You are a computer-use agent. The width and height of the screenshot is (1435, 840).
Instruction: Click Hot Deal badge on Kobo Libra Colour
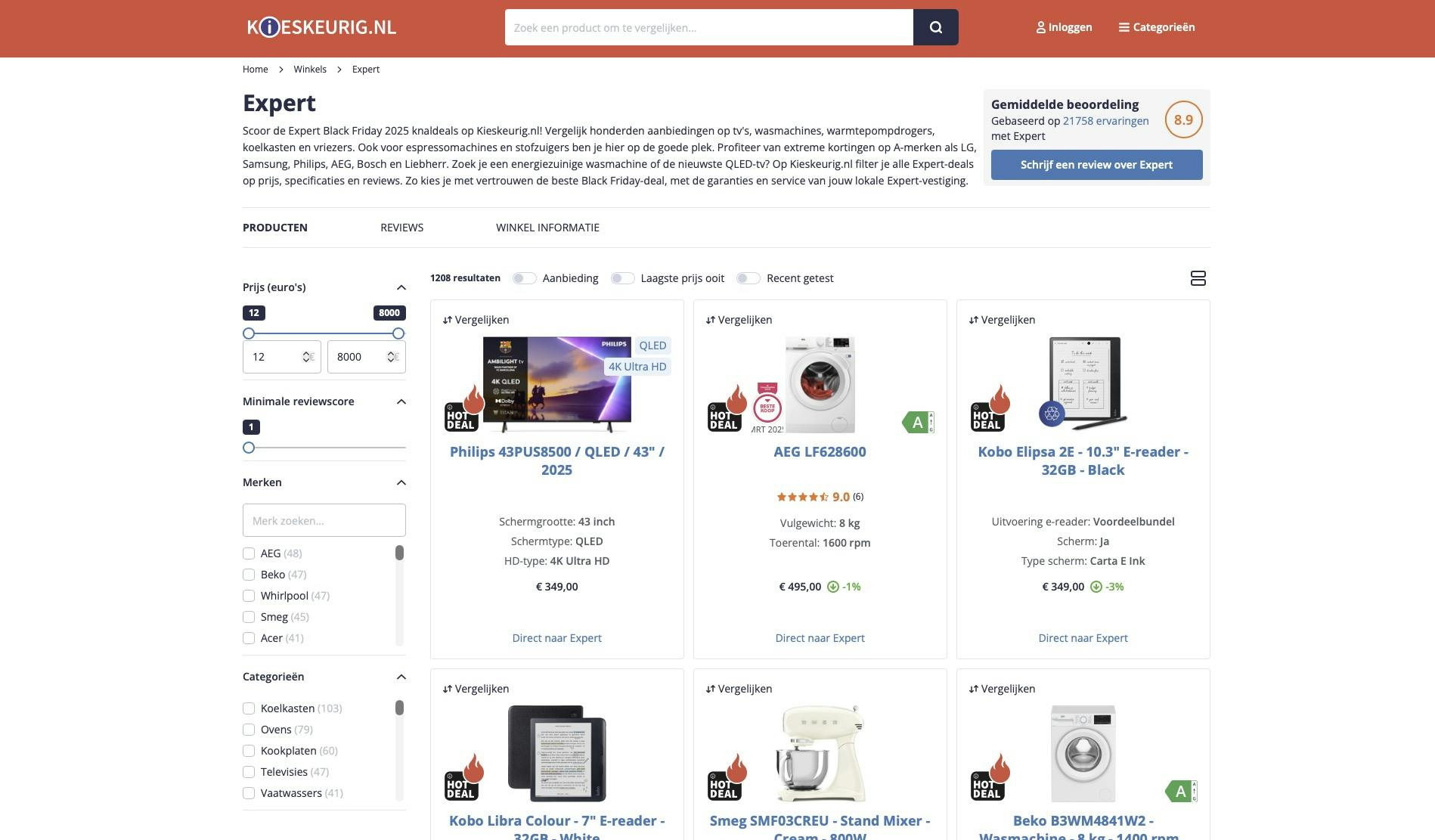tap(464, 777)
